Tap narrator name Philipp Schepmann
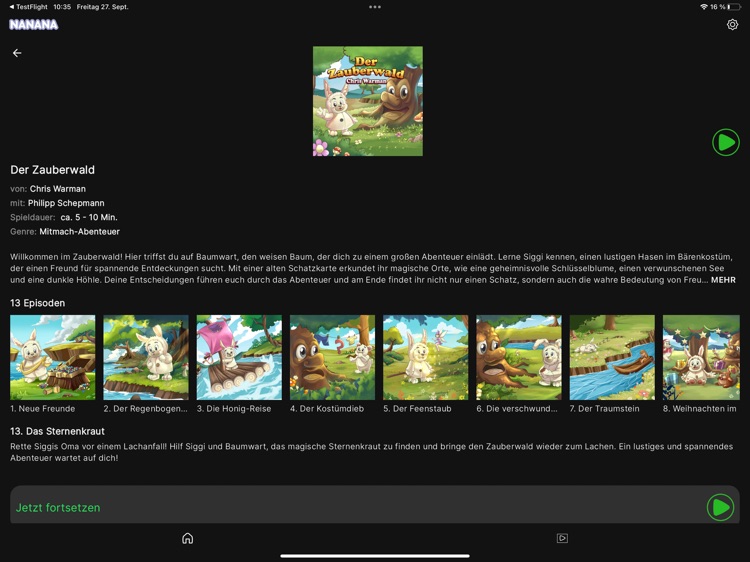The height and width of the screenshot is (562, 750). pyautogui.click(x=66, y=203)
